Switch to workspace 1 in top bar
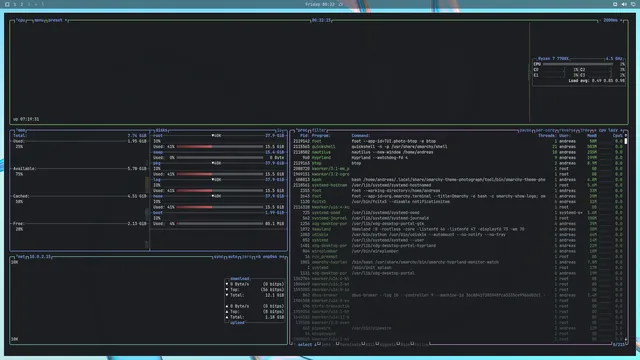This screenshot has width=640, height=360. coord(15,4)
